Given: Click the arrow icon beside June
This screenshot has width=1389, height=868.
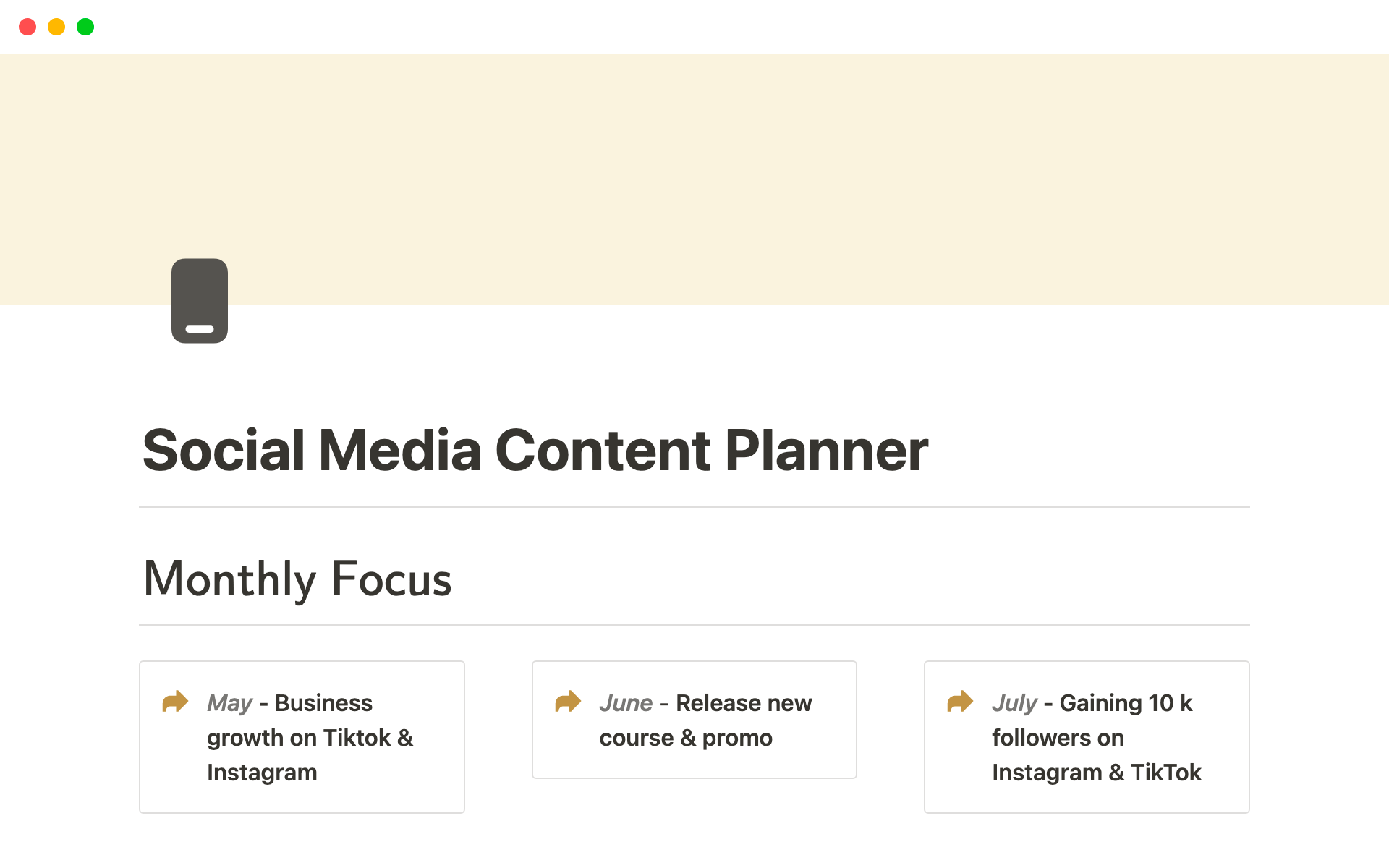Looking at the screenshot, I should pyautogui.click(x=568, y=701).
